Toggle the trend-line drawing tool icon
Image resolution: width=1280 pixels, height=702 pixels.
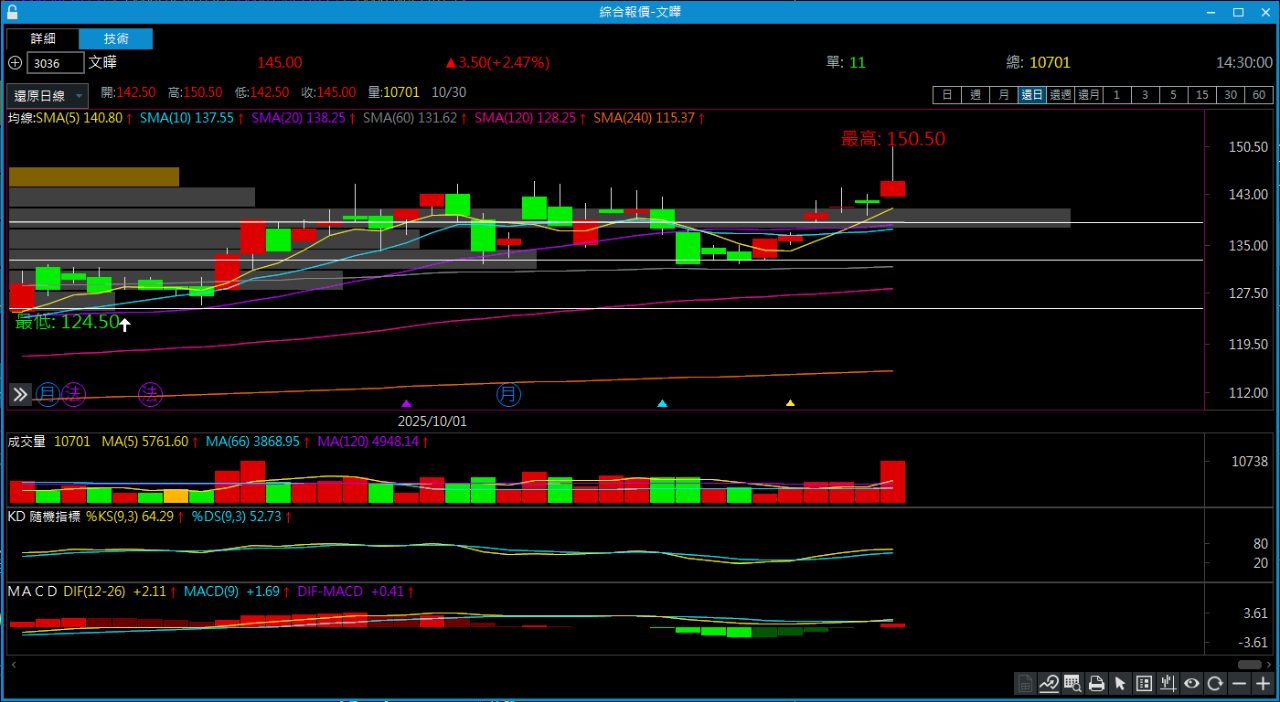click(x=1049, y=684)
